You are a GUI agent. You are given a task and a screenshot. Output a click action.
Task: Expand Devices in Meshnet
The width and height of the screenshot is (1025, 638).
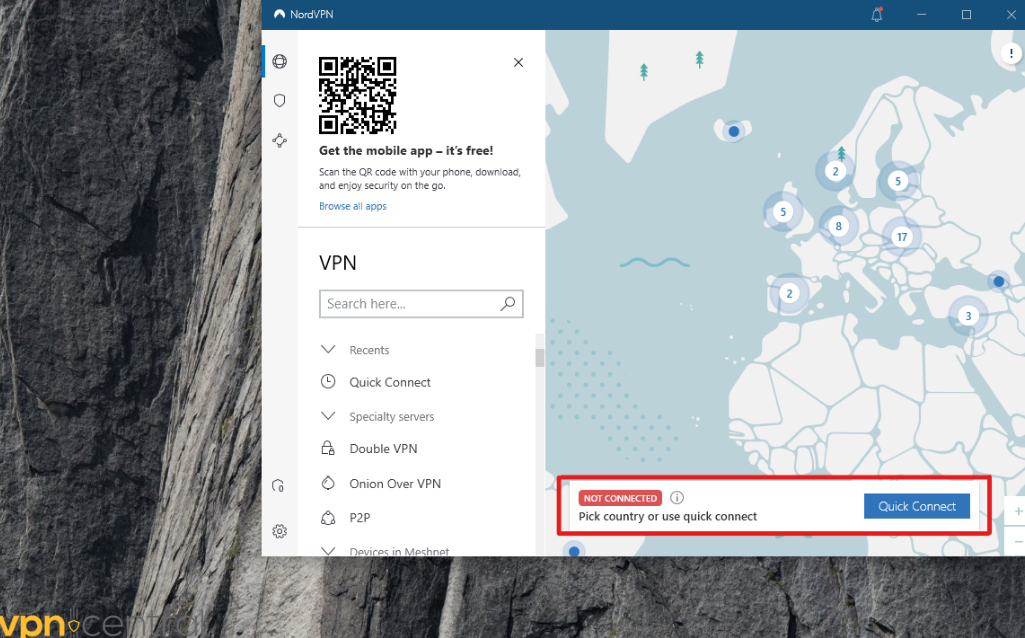pyautogui.click(x=329, y=550)
